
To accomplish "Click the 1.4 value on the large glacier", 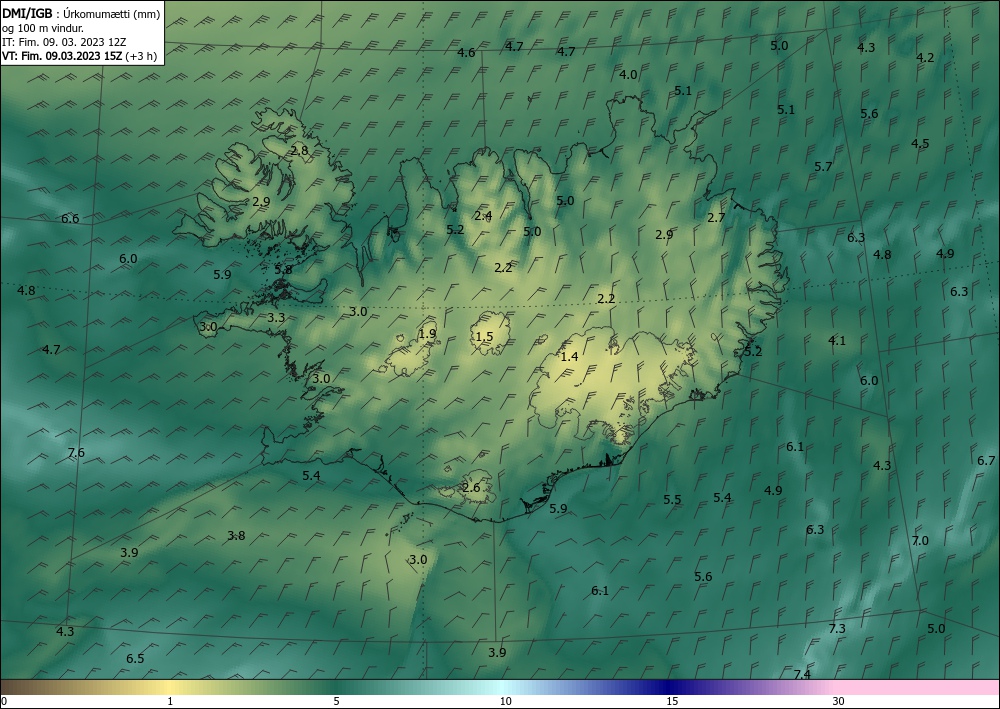I will 569,356.
